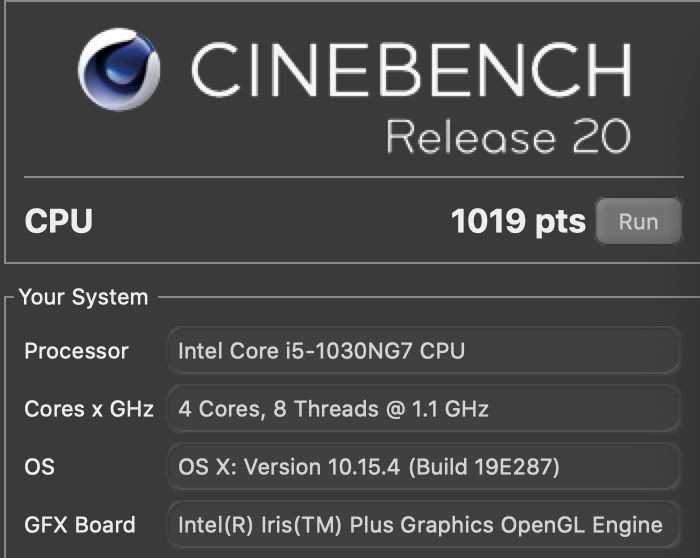Select the OS row label
This screenshot has height=558, width=700.
39,467
